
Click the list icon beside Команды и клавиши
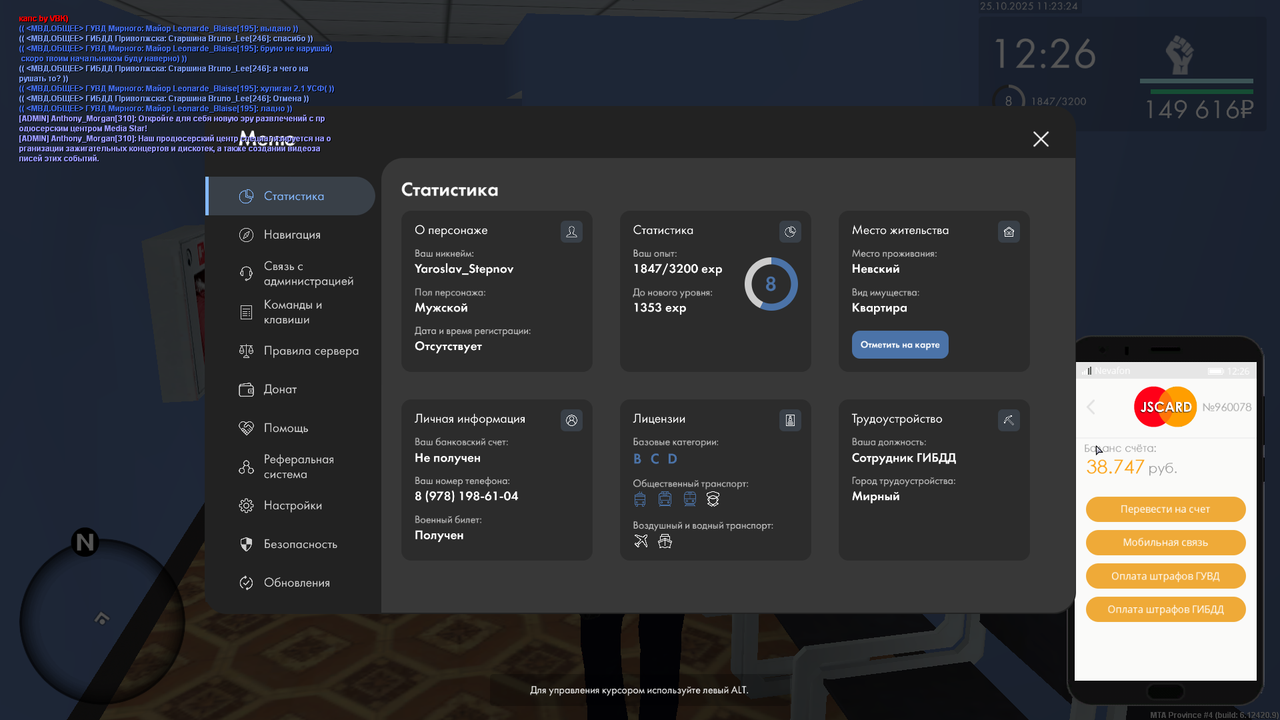(246, 312)
